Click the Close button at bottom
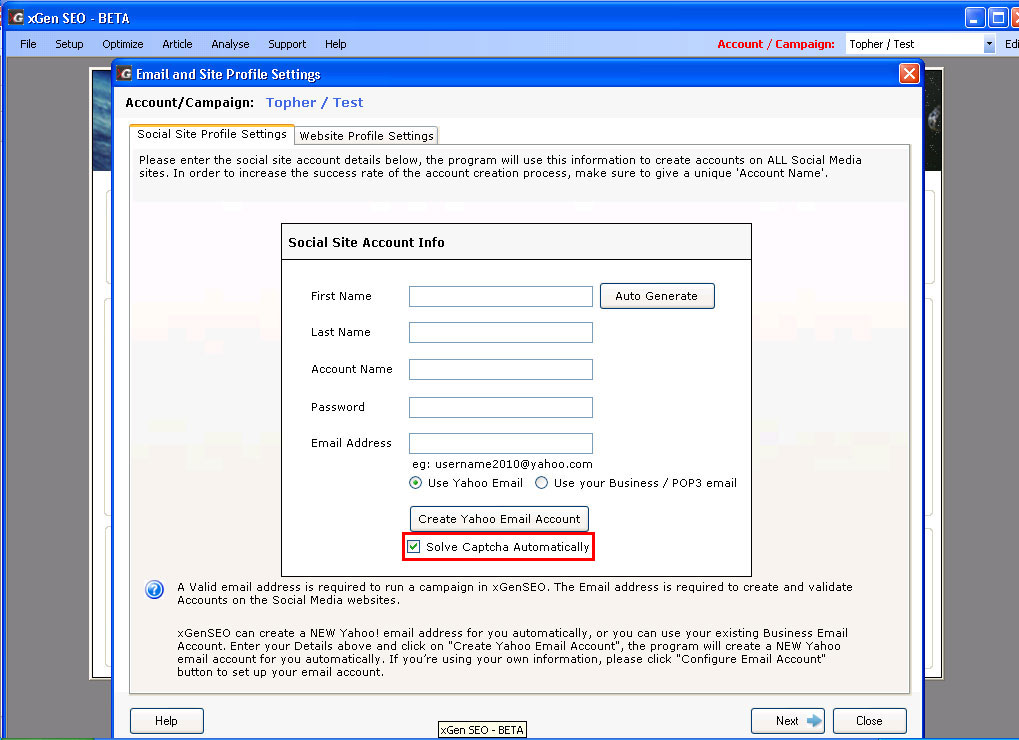Viewport: 1019px width, 740px height. (x=869, y=721)
